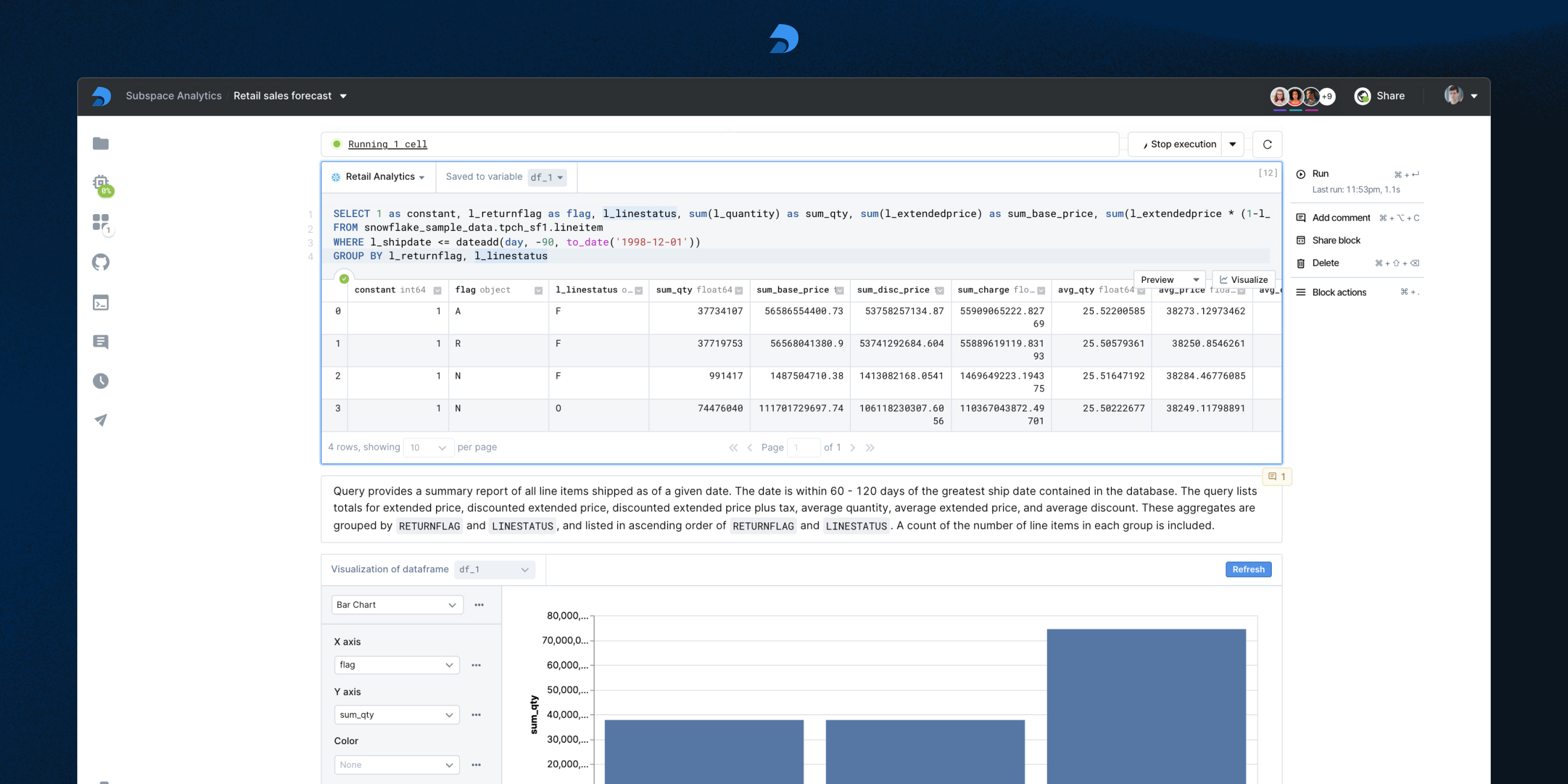Image resolution: width=1568 pixels, height=784 pixels.
Task: Open the machine status chip icon
Action: click(x=101, y=183)
